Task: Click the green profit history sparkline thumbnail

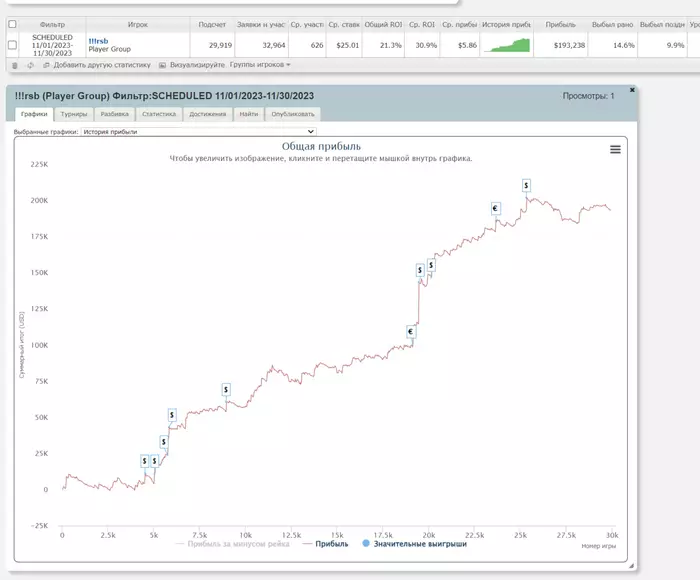Action: [x=507, y=46]
